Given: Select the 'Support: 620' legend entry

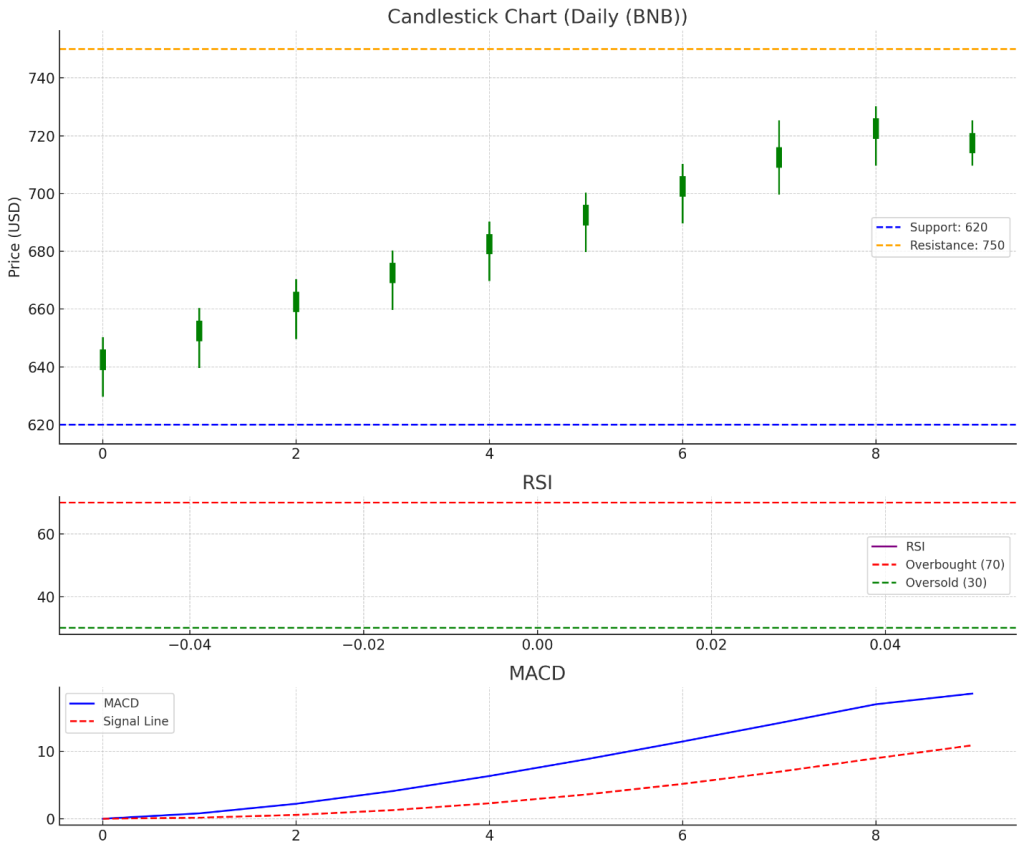Looking at the screenshot, I should pos(932,227).
